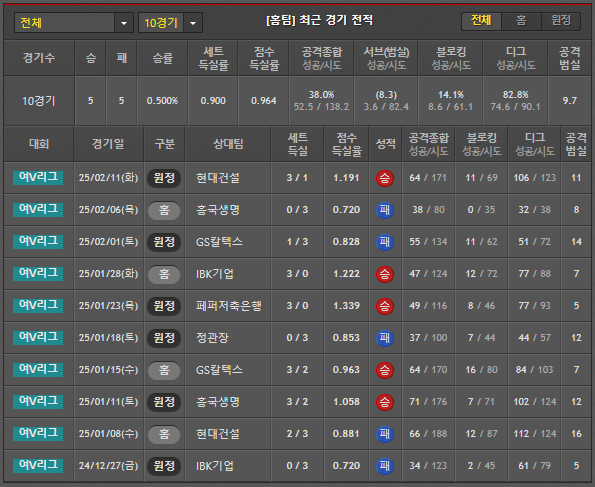Click the 원정 badge on the 페퍼저축은행 row
Screen dimensions: 595x487
(164, 306)
